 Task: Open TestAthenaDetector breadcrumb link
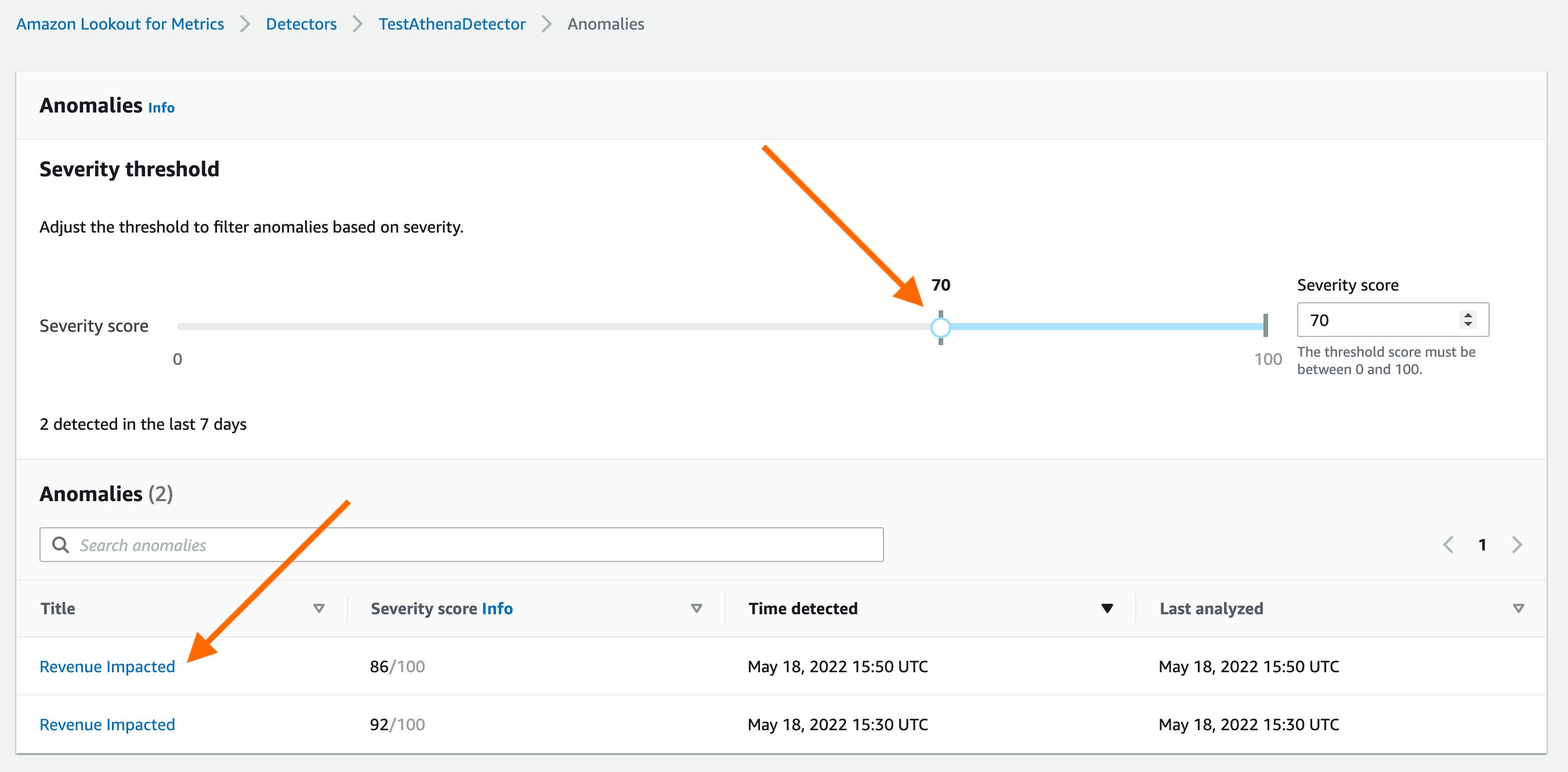pyautogui.click(x=452, y=24)
